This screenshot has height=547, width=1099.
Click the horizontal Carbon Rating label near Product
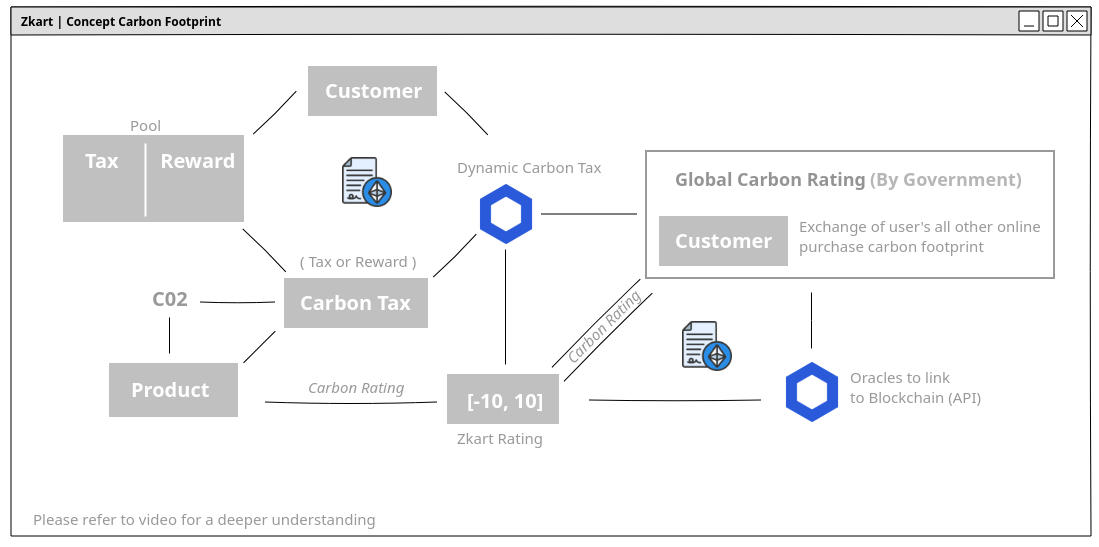[x=356, y=388]
